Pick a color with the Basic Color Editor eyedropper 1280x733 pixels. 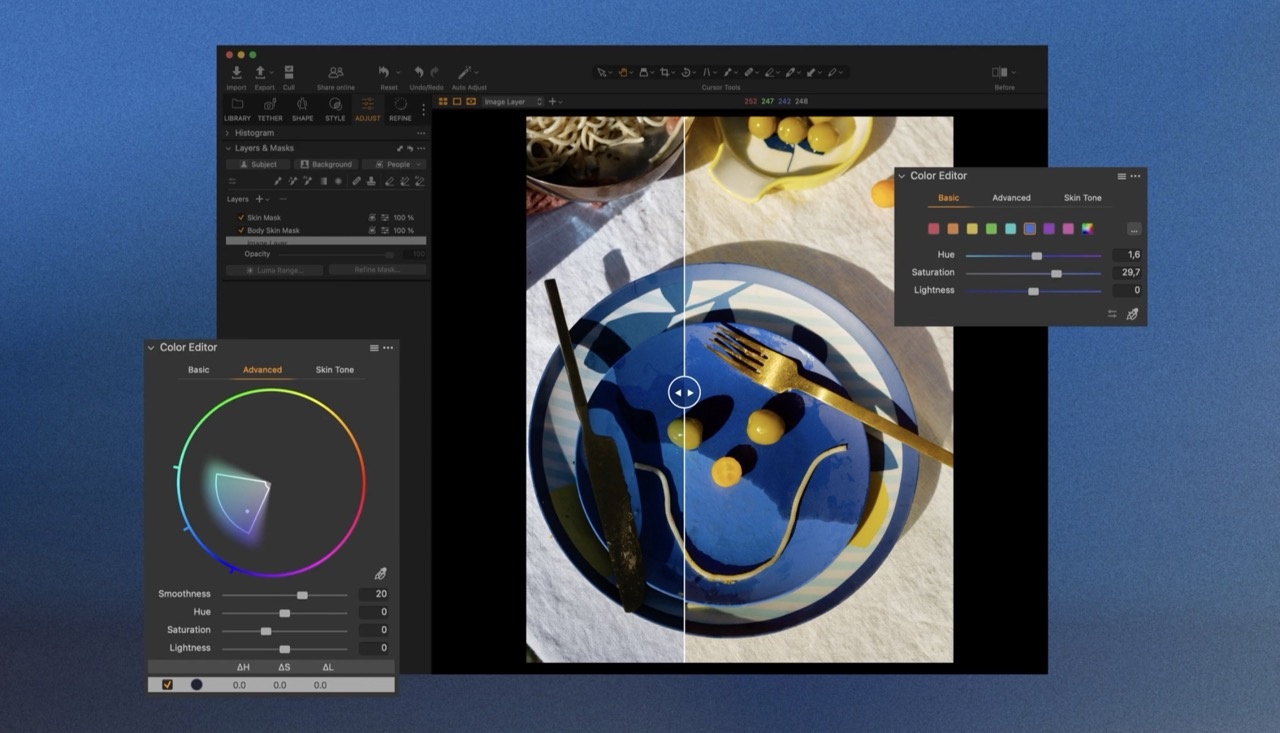(1132, 314)
